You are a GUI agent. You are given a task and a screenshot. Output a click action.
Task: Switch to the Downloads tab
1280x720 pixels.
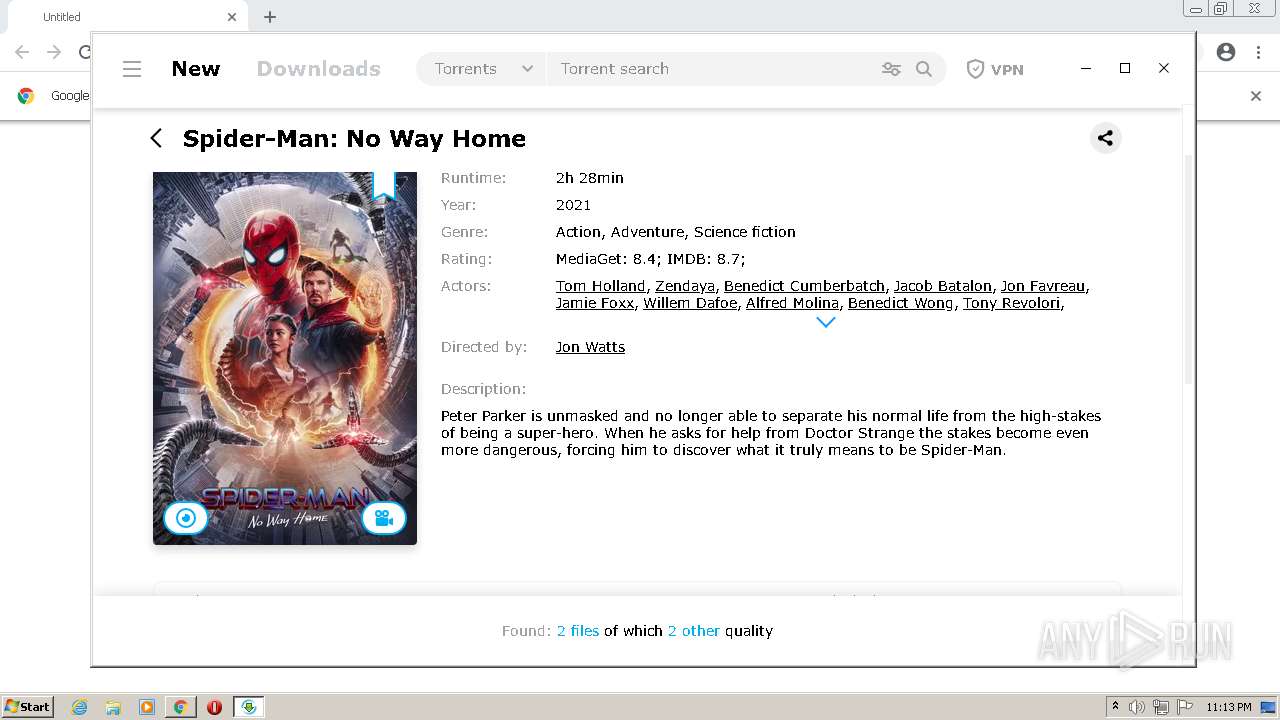[319, 69]
